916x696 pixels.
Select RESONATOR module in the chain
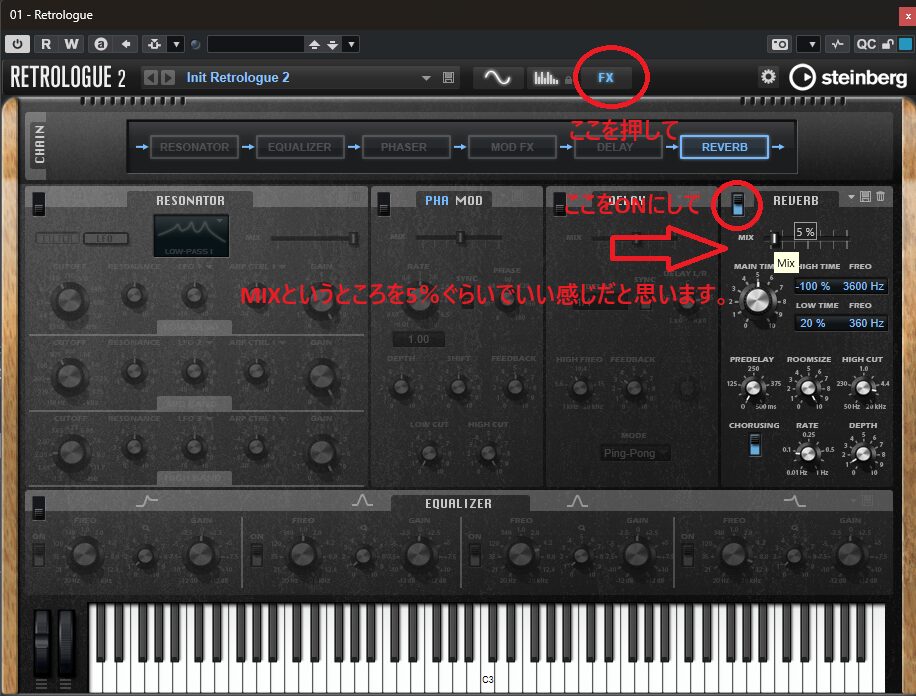194,147
